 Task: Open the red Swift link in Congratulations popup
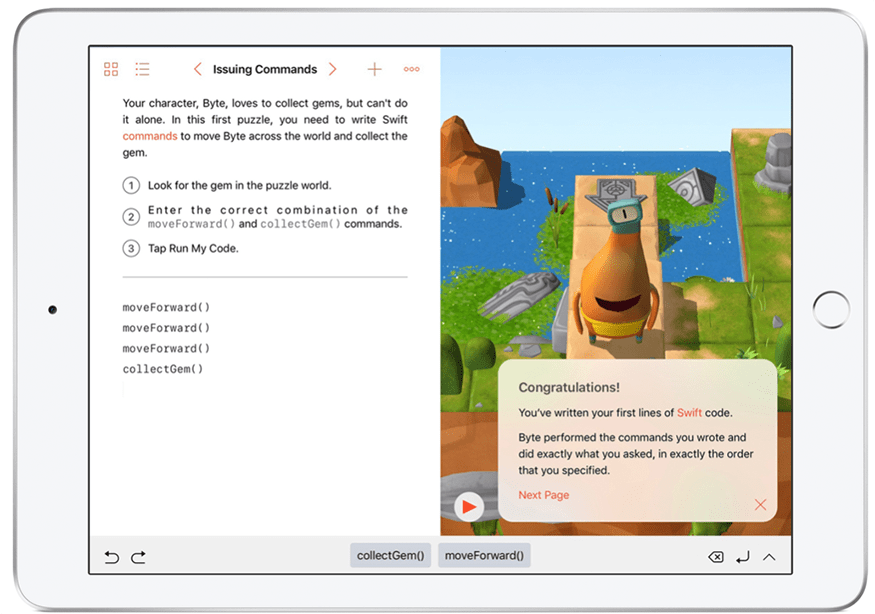click(689, 413)
